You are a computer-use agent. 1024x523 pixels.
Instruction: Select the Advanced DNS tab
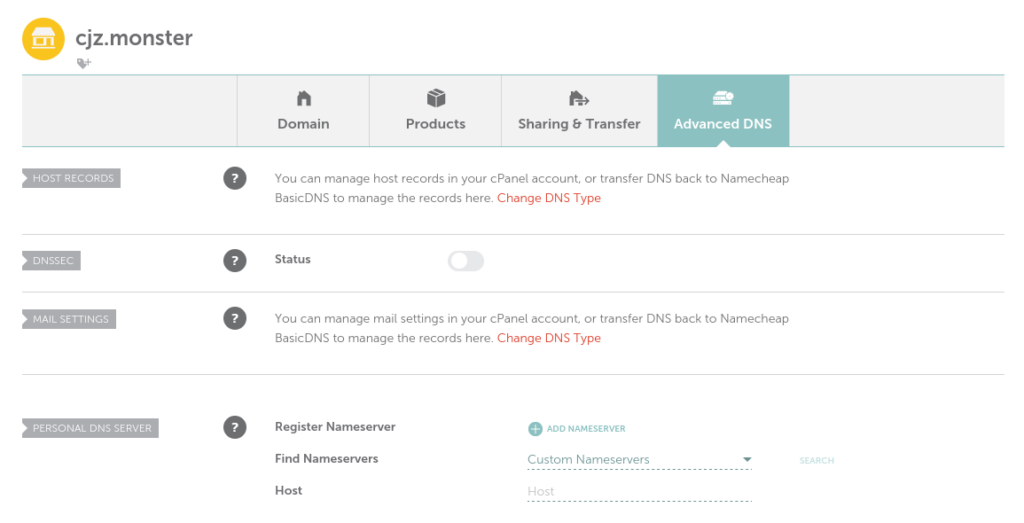(x=722, y=111)
